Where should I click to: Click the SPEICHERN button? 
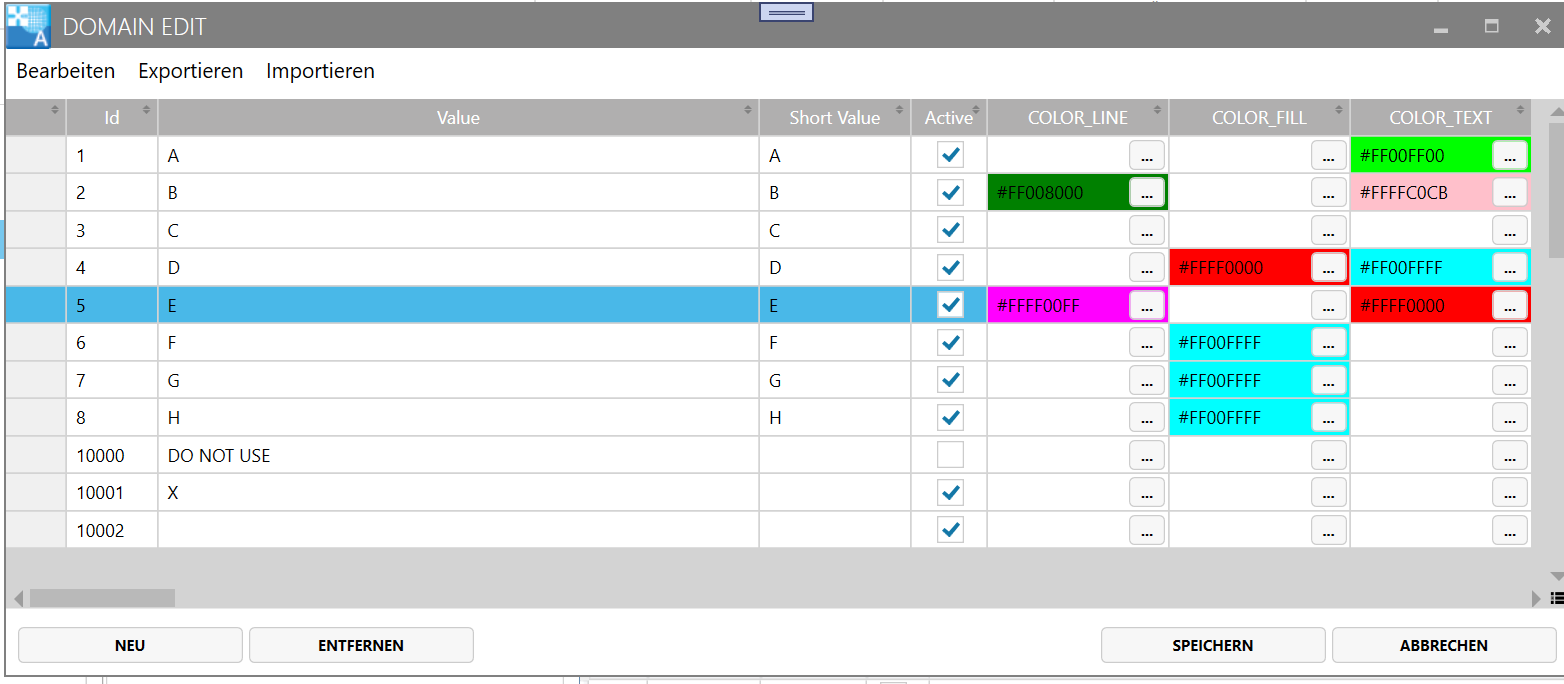1212,645
